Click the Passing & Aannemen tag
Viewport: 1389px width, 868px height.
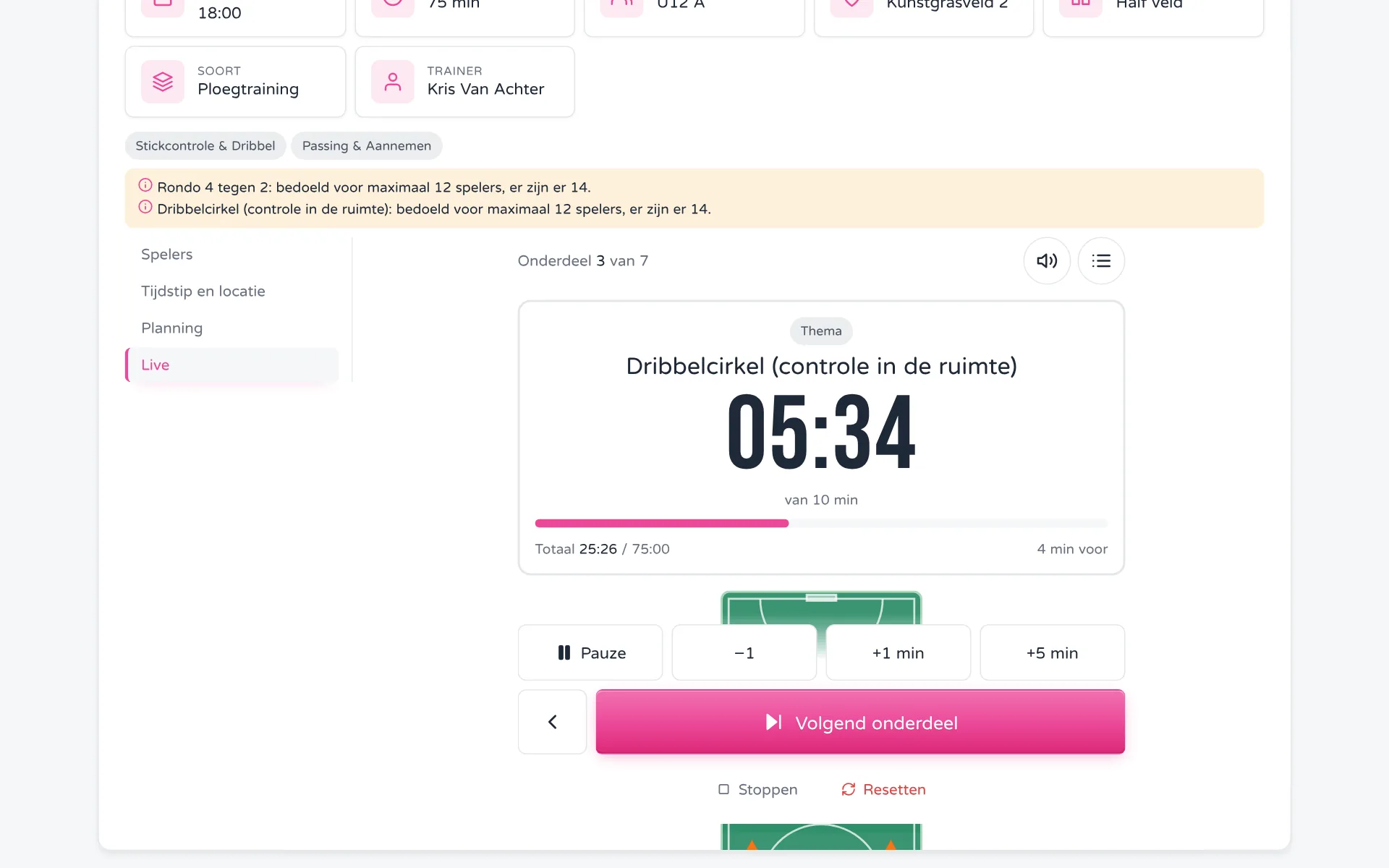(x=366, y=145)
